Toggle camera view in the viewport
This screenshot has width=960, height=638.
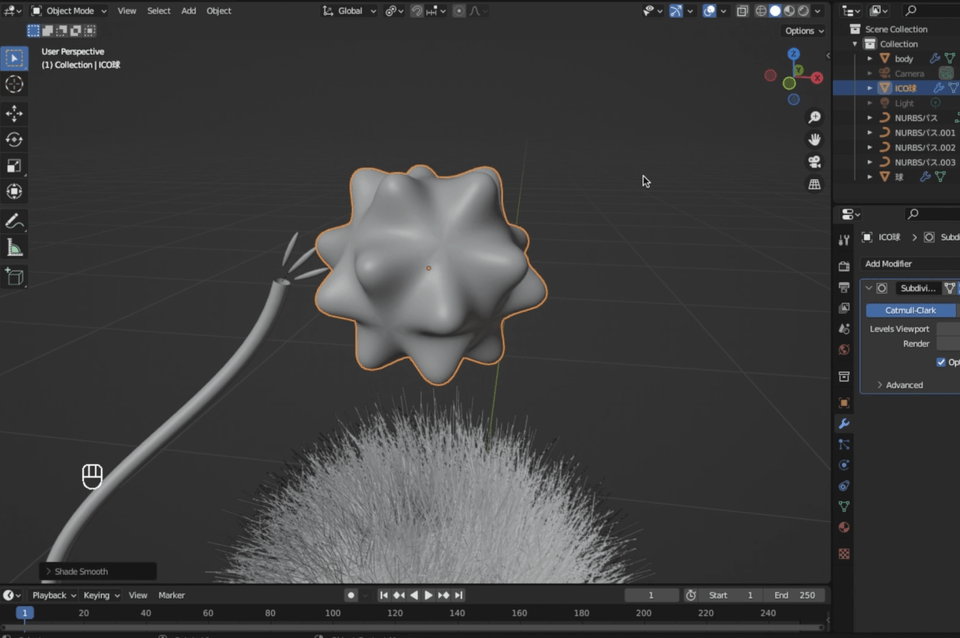click(815, 162)
